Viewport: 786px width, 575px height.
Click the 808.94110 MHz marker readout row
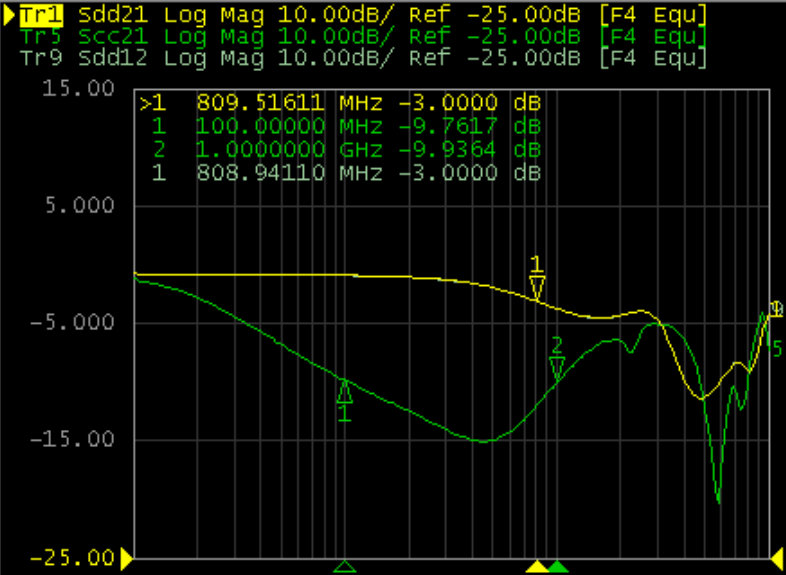pos(340,172)
